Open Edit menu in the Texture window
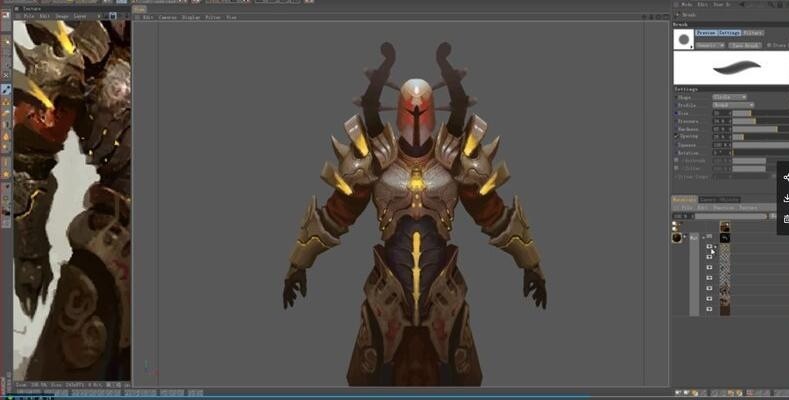This screenshot has width=789, height=400. coord(45,16)
